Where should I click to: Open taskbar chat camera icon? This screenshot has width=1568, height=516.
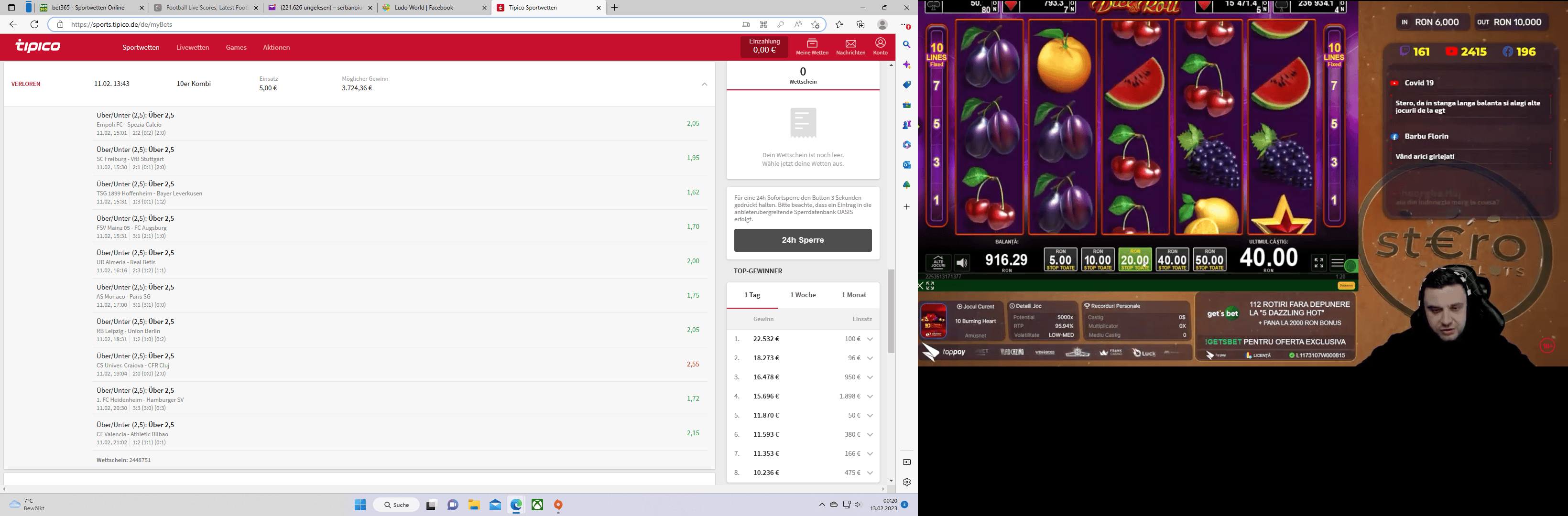[x=453, y=505]
